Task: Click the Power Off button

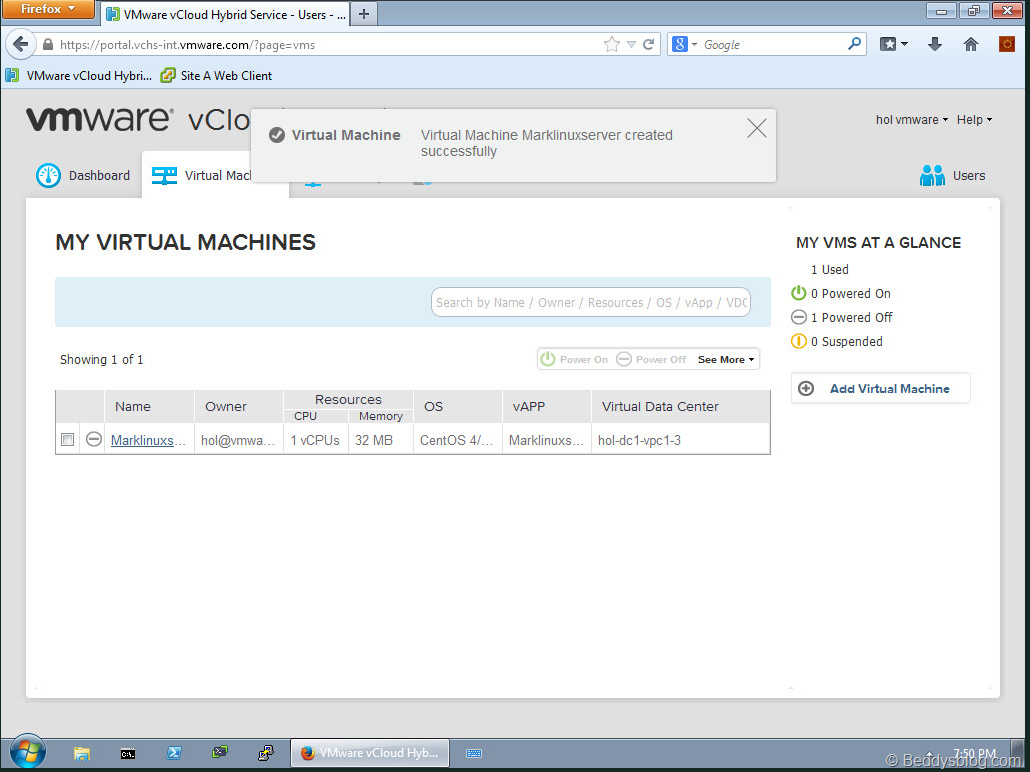Action: pos(652,359)
